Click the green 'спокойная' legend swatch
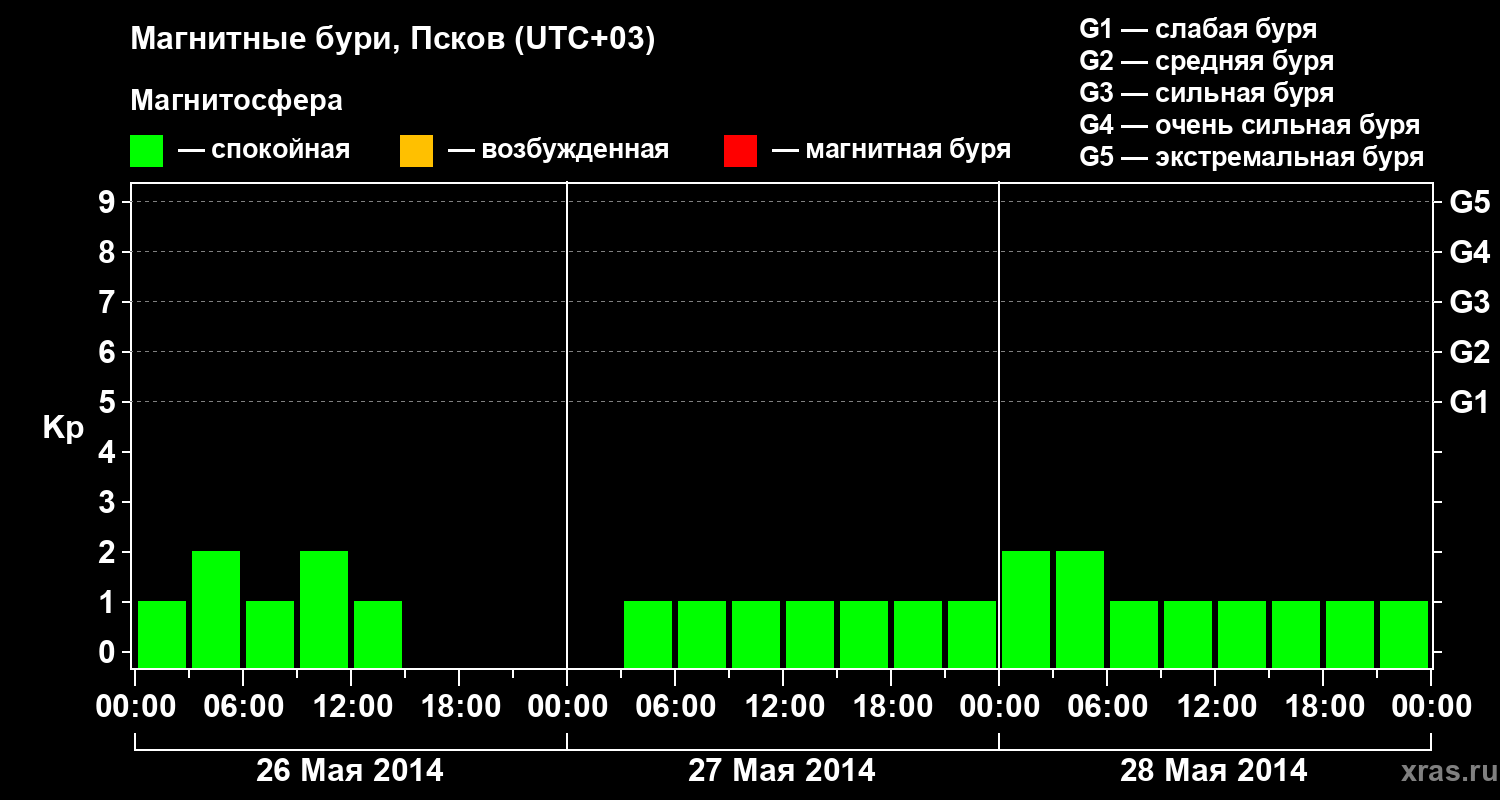 click(147, 151)
